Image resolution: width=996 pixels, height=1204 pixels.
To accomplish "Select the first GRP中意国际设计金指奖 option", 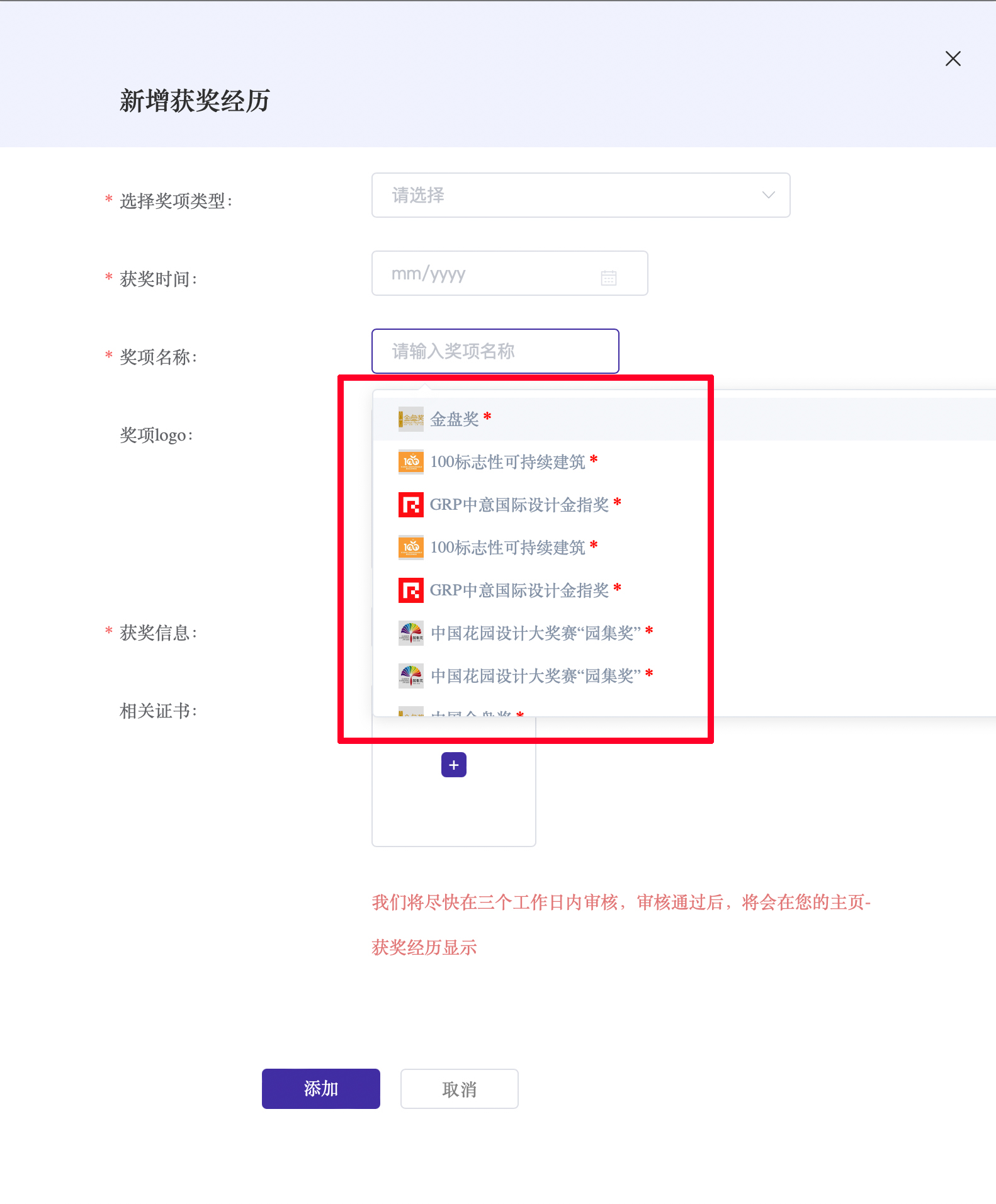I will tap(519, 505).
